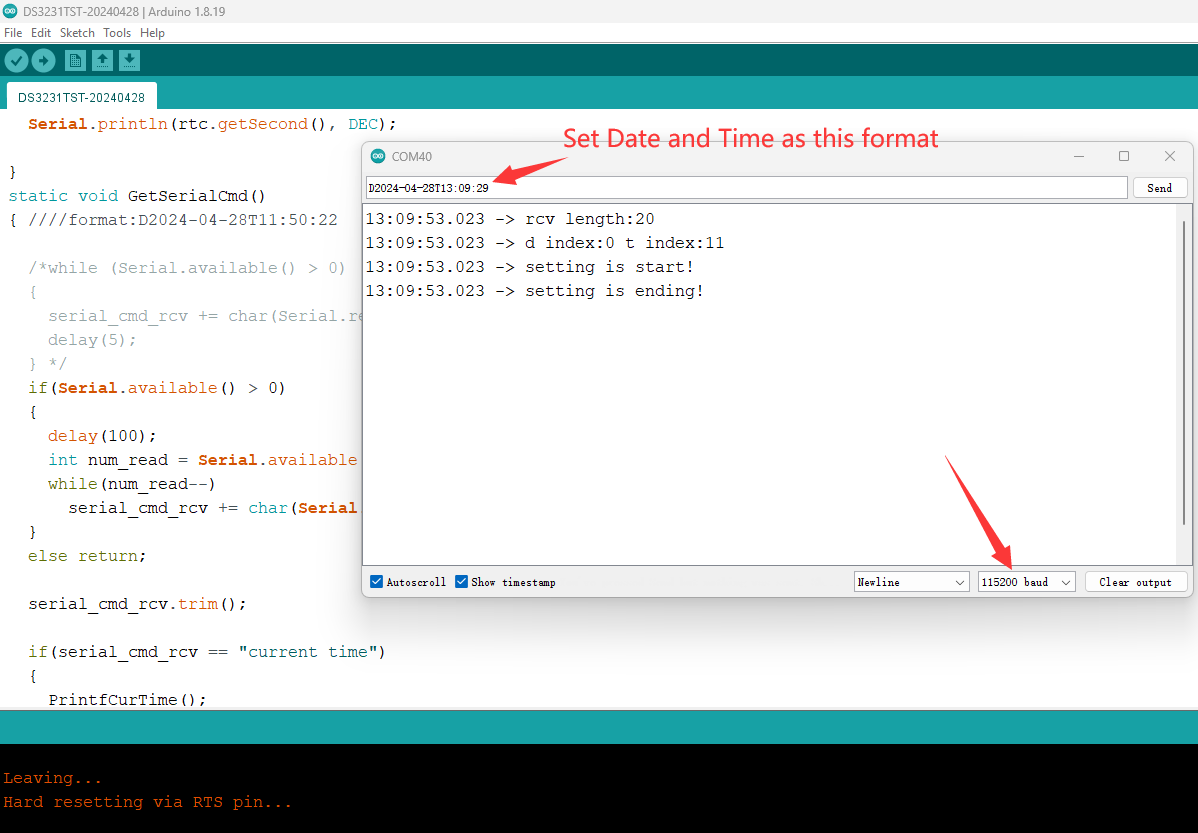This screenshot has height=833, width=1198.
Task: Disable the Show timestamp checkbox
Action: pyautogui.click(x=462, y=582)
